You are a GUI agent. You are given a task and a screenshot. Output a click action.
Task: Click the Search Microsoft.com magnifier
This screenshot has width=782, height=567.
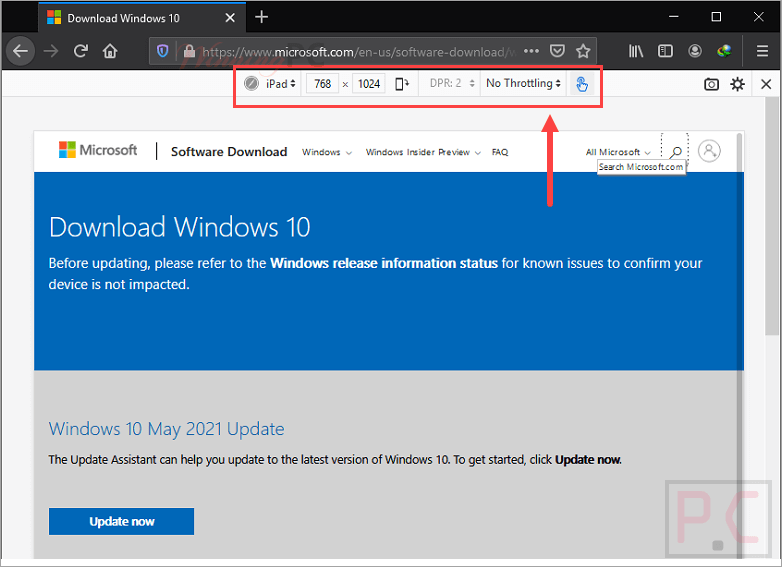[675, 151]
